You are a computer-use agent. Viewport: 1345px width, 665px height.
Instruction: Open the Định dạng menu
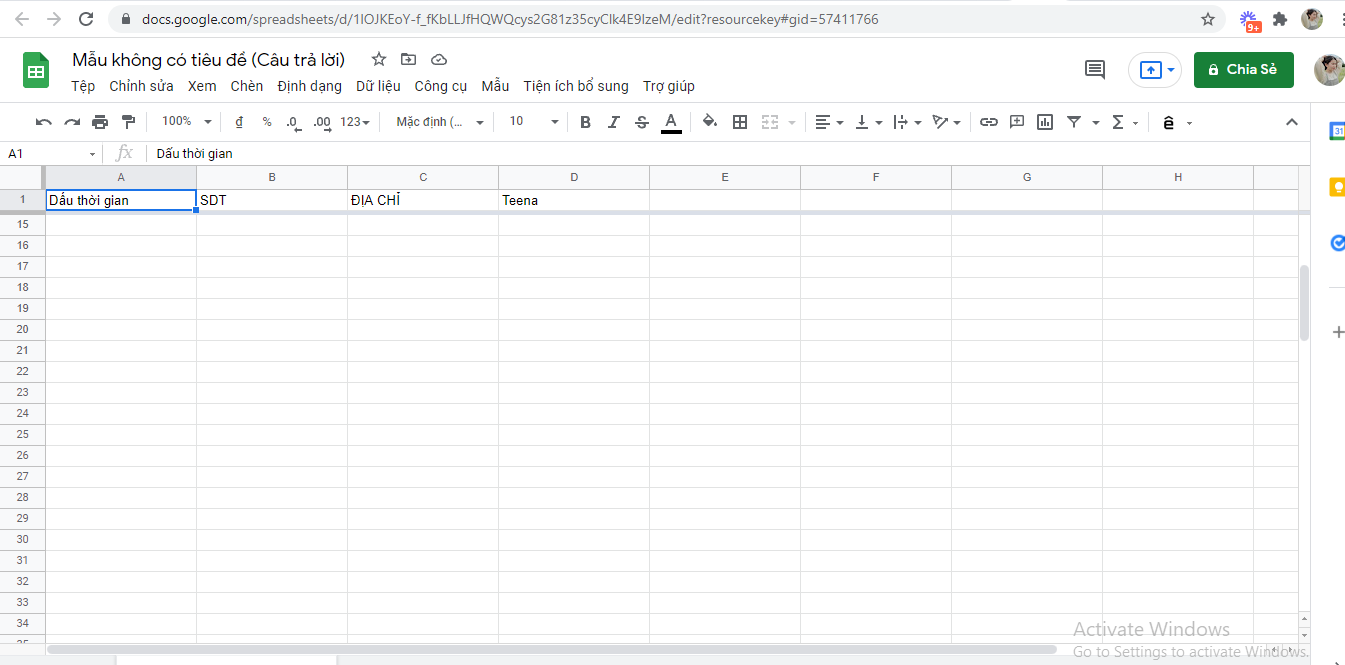(309, 86)
